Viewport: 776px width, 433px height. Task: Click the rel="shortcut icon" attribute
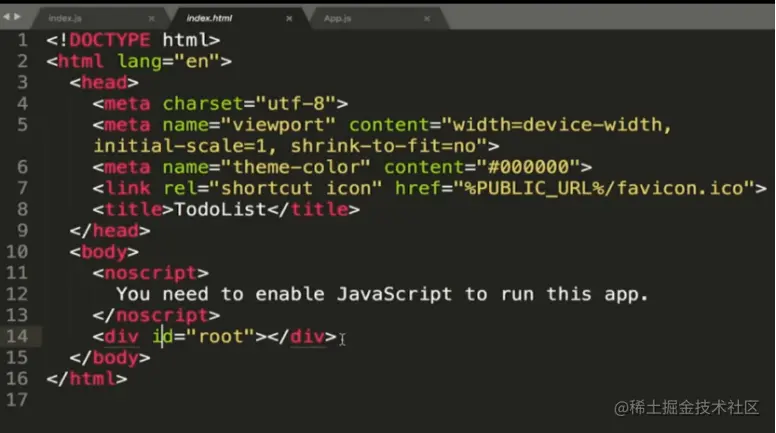273,189
